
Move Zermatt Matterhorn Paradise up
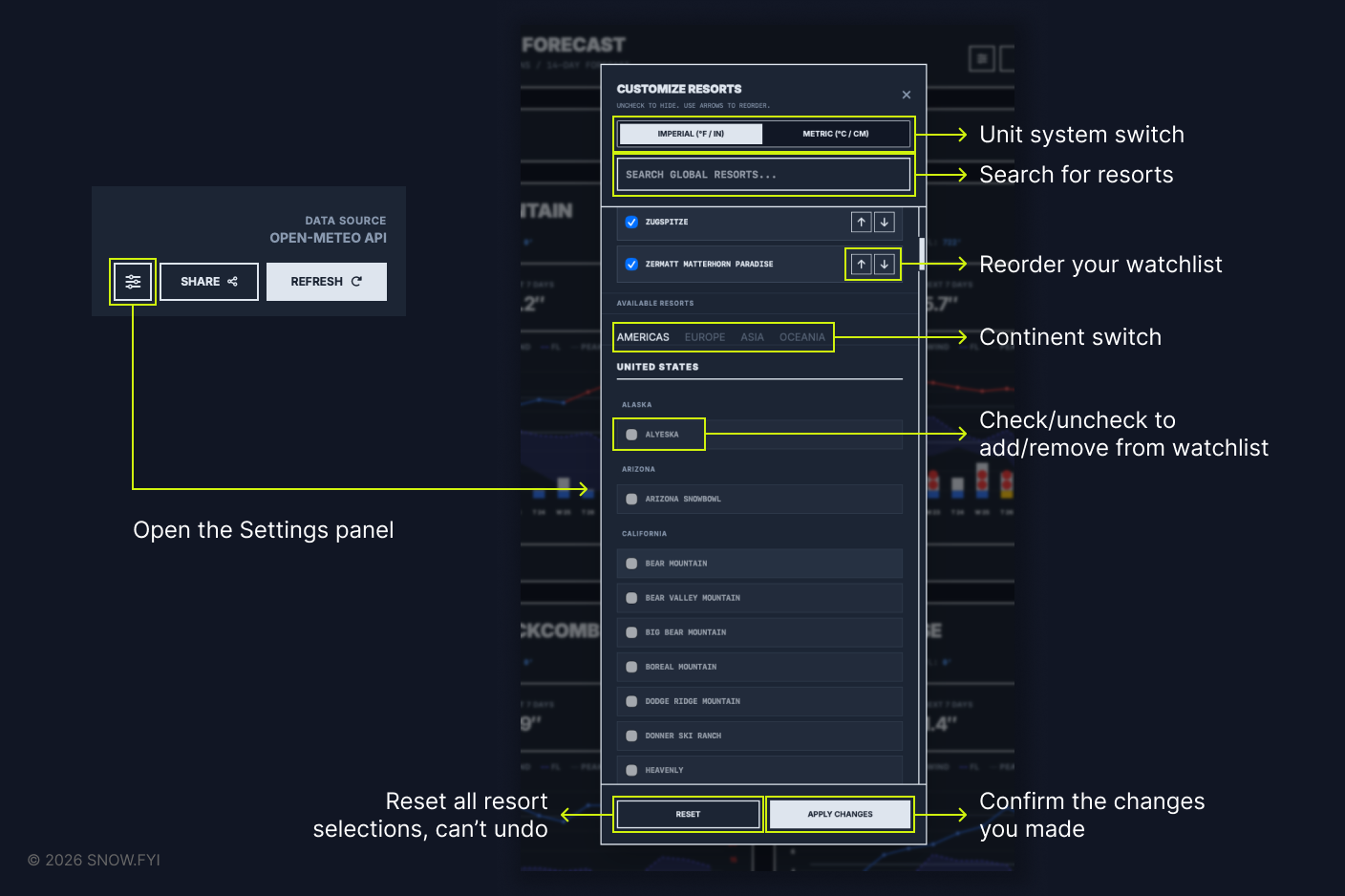[861, 264]
